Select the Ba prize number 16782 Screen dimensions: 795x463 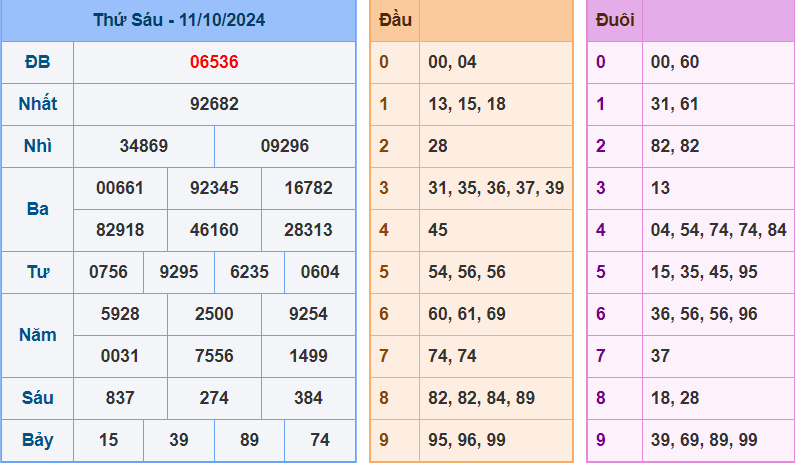point(308,188)
